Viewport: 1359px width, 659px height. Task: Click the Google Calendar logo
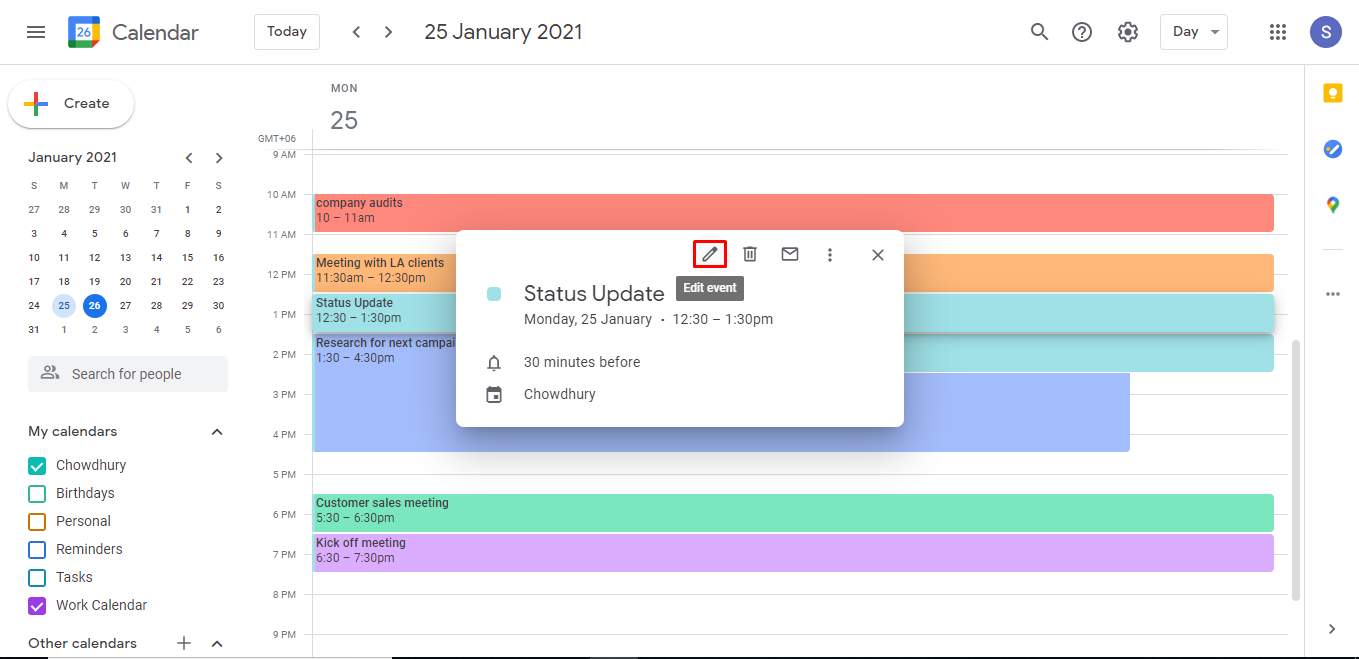pos(84,32)
